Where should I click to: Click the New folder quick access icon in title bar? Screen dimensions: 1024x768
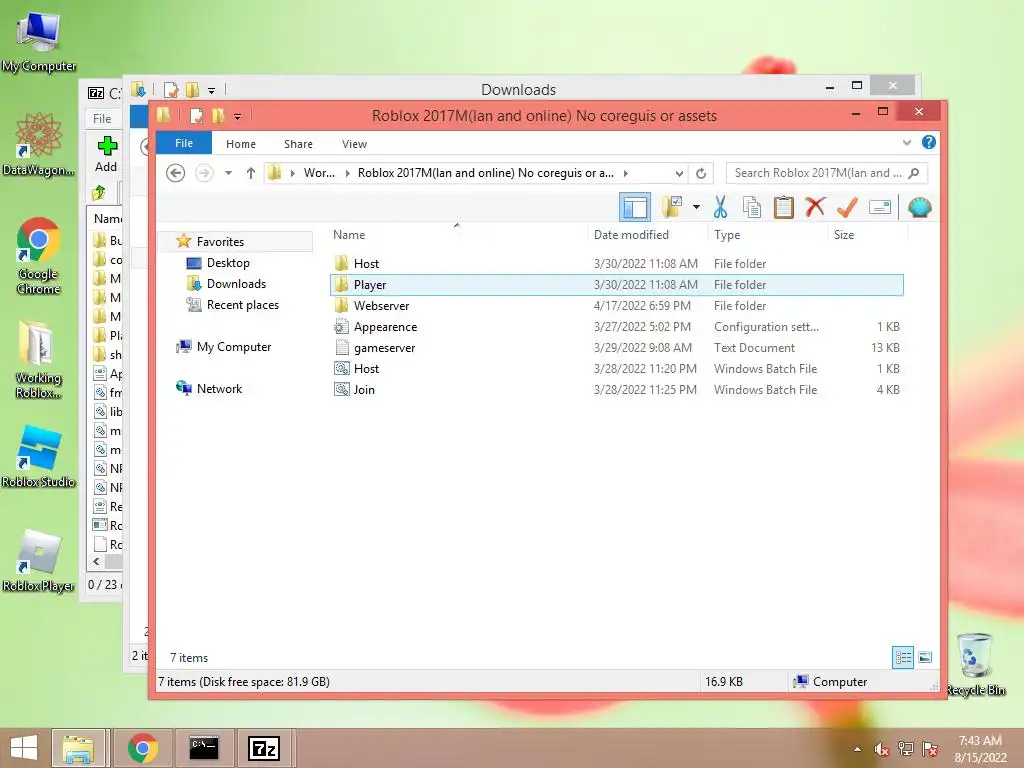[217, 116]
